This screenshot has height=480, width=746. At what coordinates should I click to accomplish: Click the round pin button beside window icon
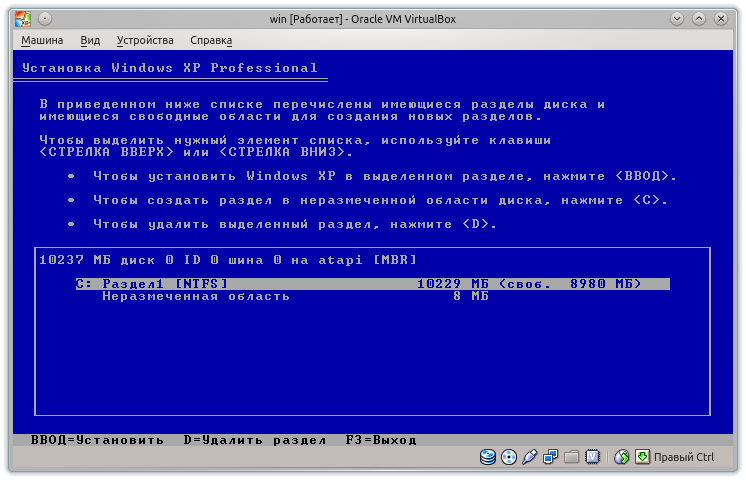click(45, 19)
